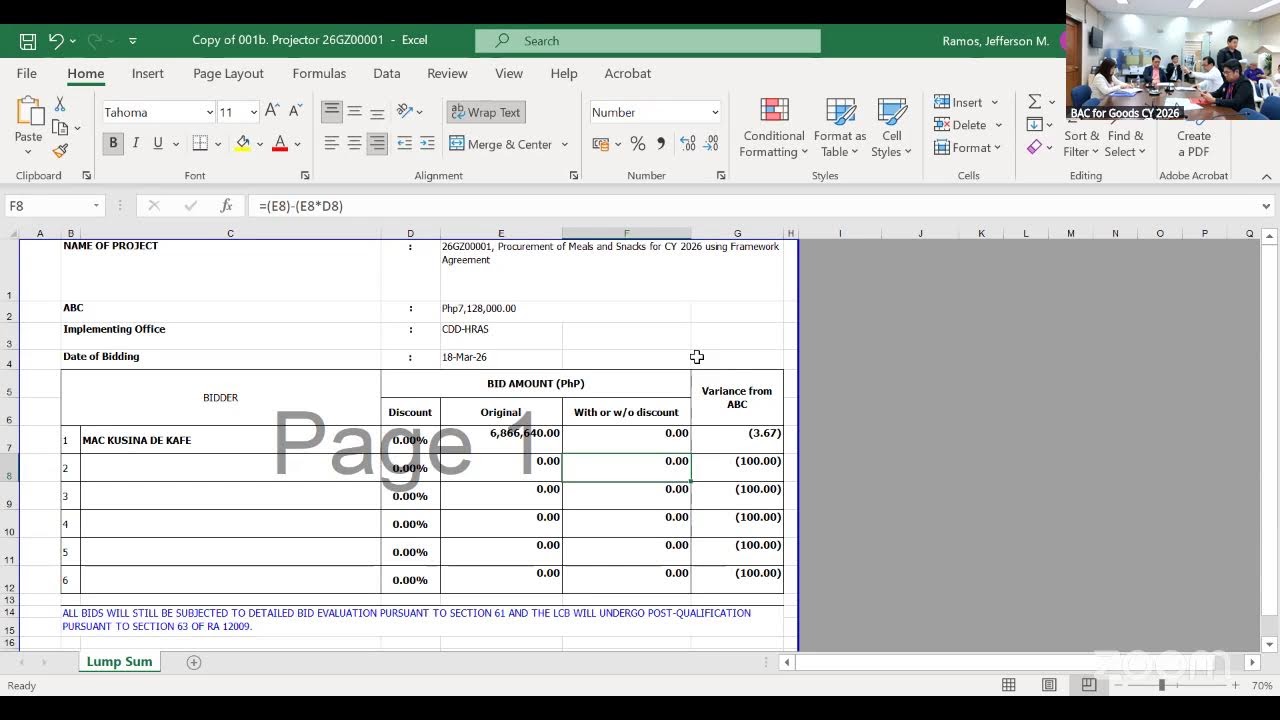Switch to the Data tab
The height and width of the screenshot is (720, 1280).
coord(386,73)
